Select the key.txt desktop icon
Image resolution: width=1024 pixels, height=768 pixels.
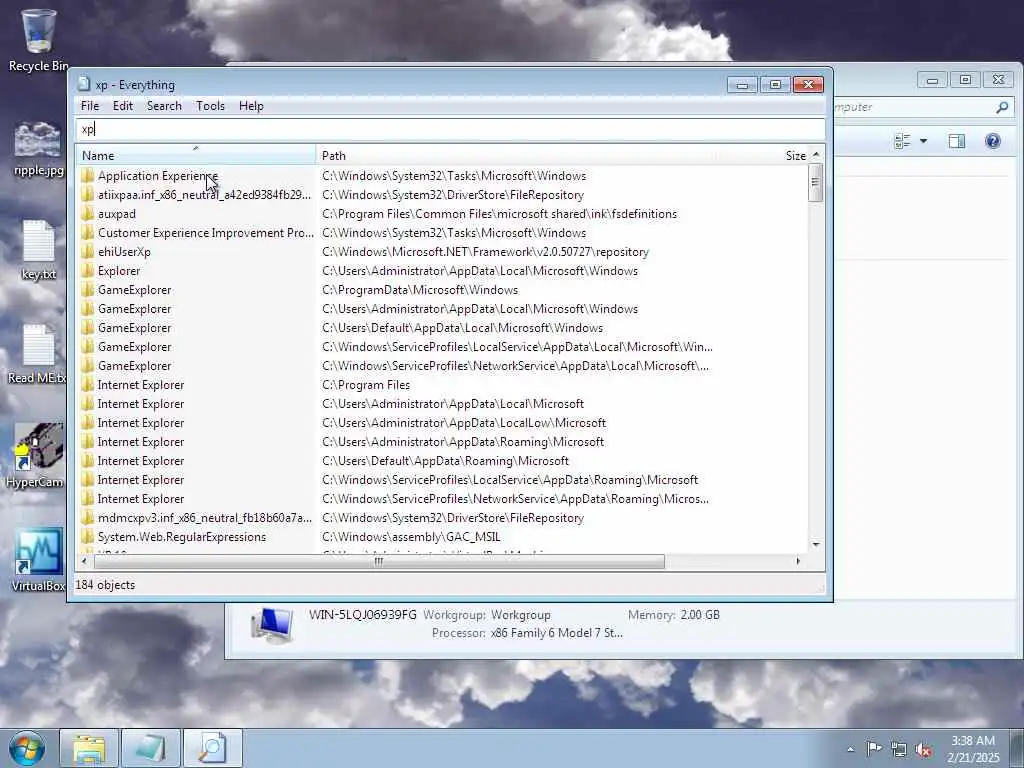click(39, 251)
